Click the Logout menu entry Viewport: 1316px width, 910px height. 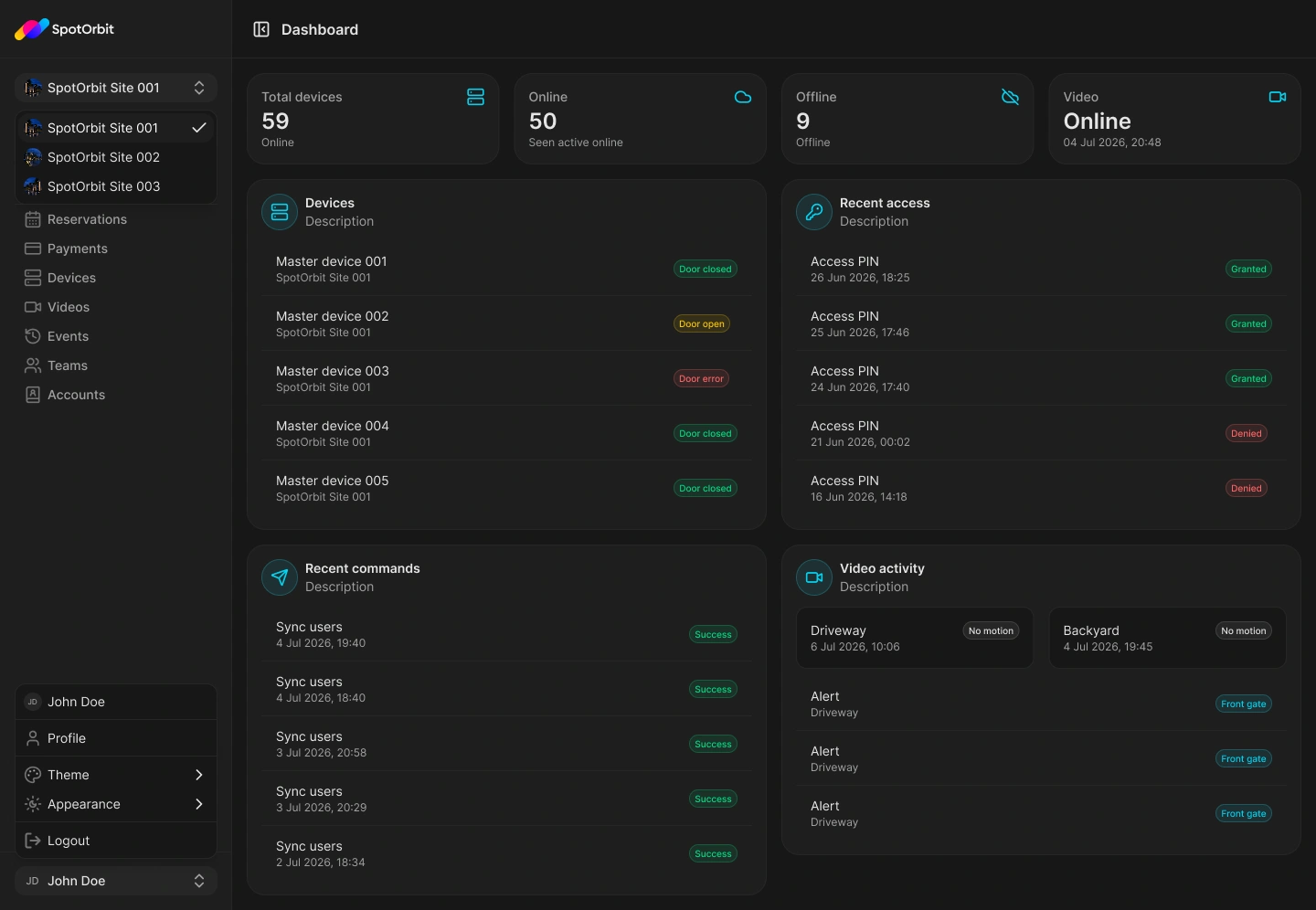pos(116,841)
